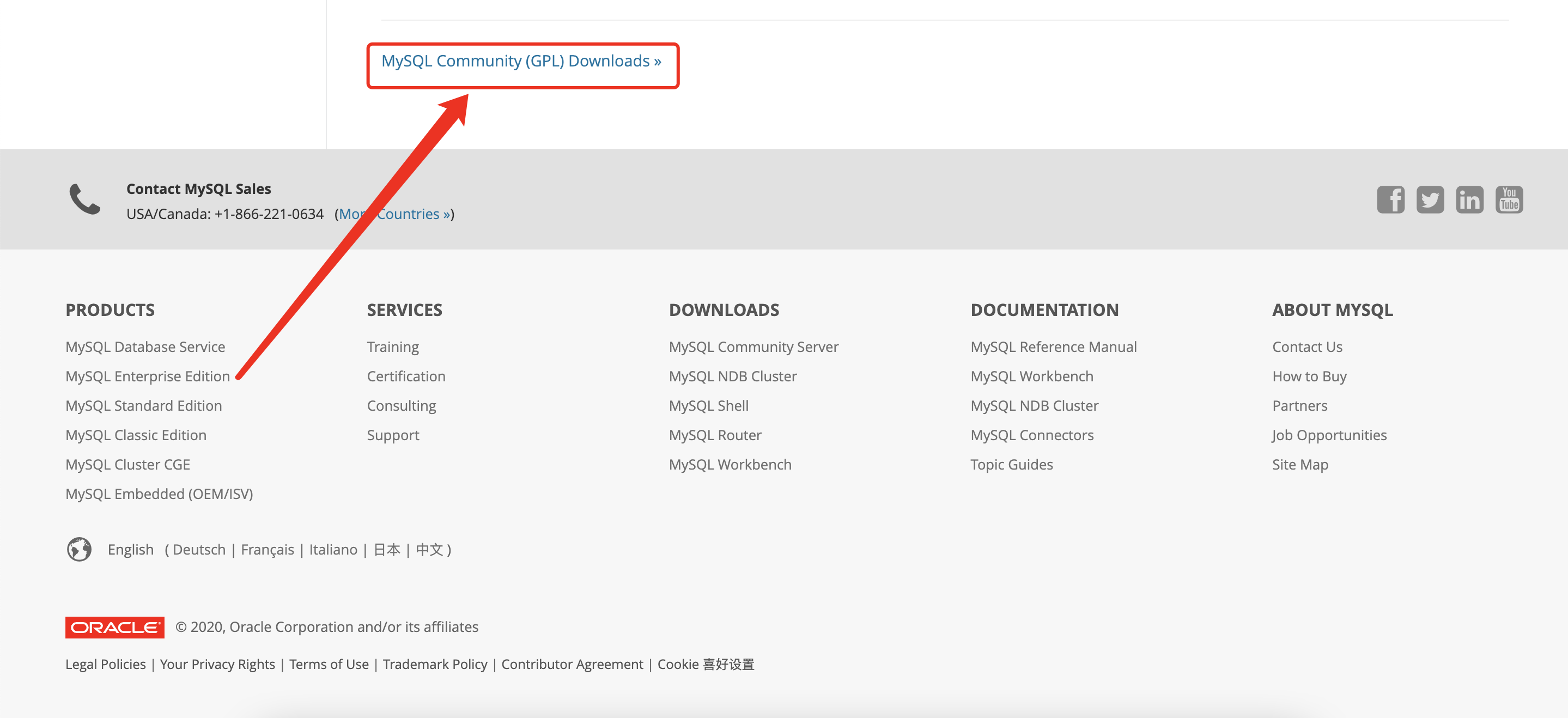This screenshot has width=1568, height=718.
Task: Click the DOCUMENTATION footer heading
Action: pos(1044,311)
